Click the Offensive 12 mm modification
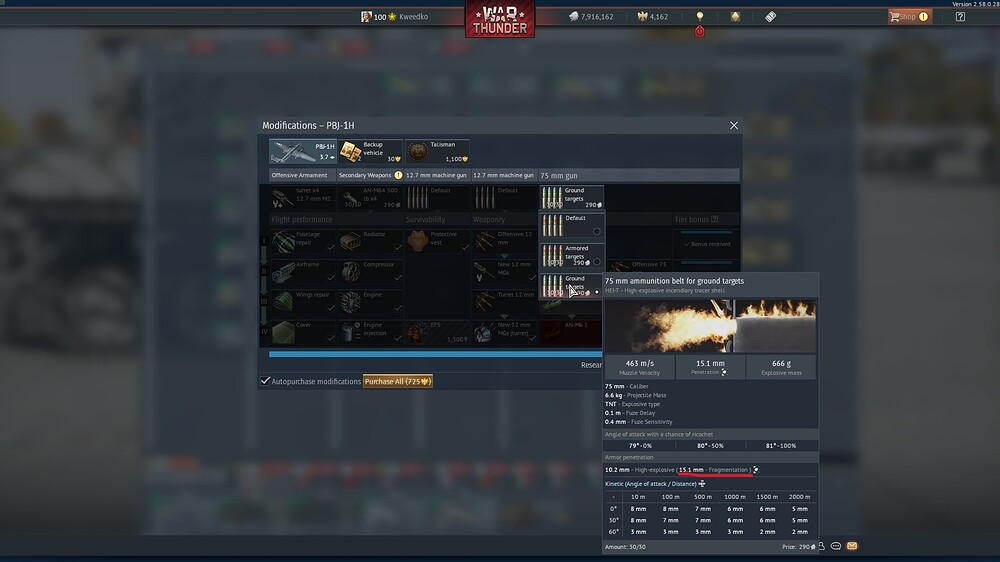 (x=504, y=242)
